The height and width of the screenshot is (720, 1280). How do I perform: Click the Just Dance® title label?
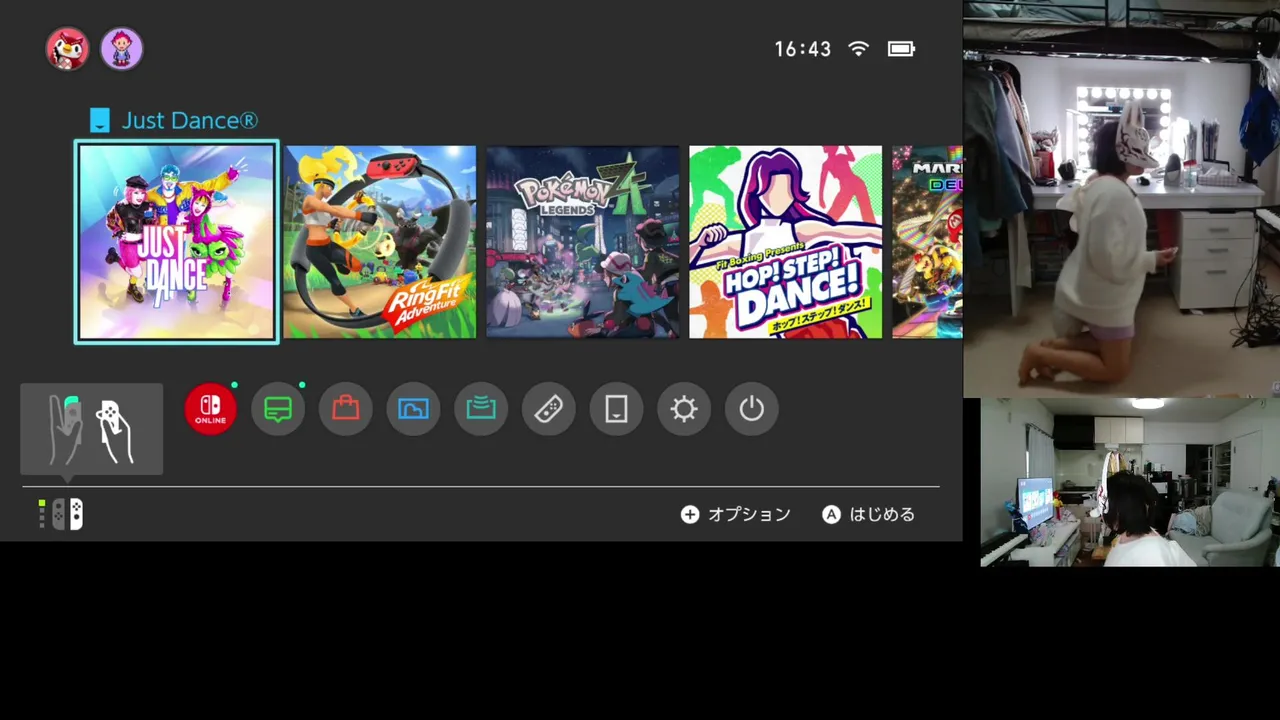tap(190, 120)
